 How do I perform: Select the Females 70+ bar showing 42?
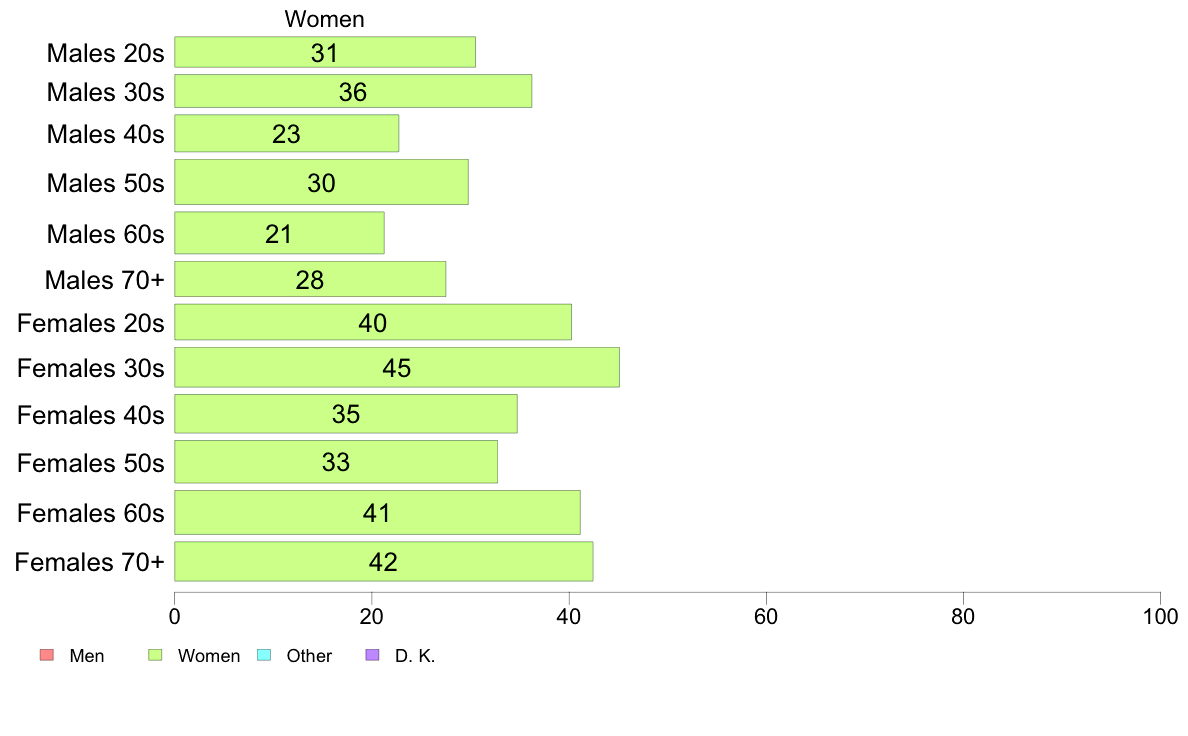(x=384, y=562)
